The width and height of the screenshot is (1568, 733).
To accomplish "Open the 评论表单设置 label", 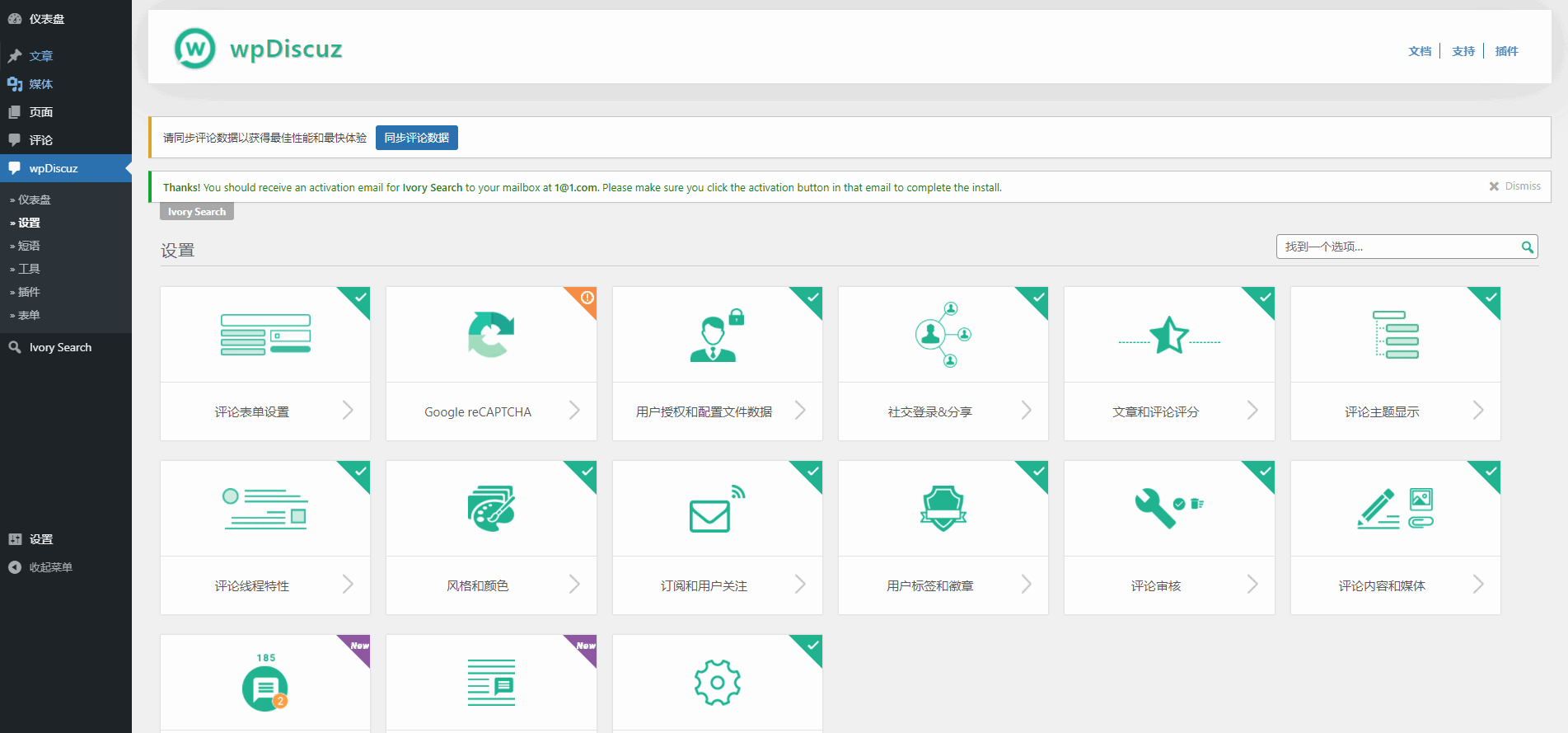I will click(252, 411).
